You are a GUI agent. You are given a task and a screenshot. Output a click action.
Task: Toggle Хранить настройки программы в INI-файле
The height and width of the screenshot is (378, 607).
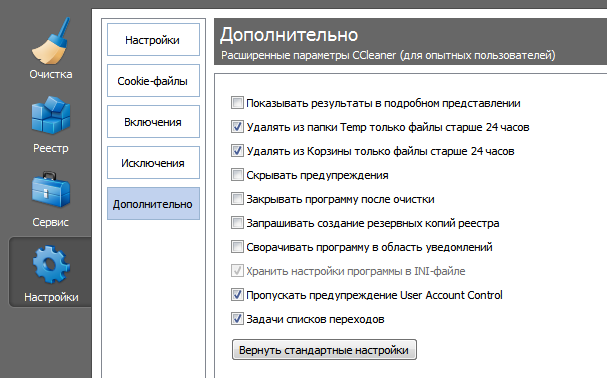[x=237, y=271]
